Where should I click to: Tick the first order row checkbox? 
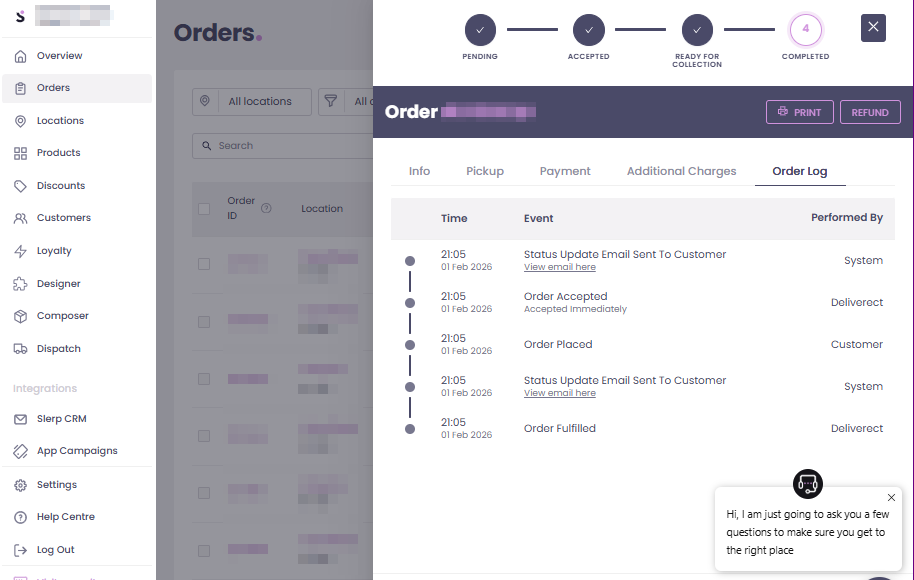[204, 264]
